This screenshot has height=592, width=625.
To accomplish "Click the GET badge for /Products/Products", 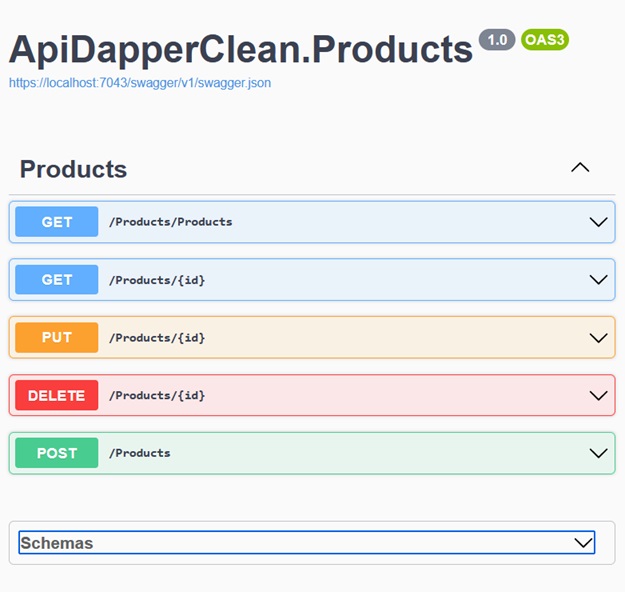I will [57, 222].
